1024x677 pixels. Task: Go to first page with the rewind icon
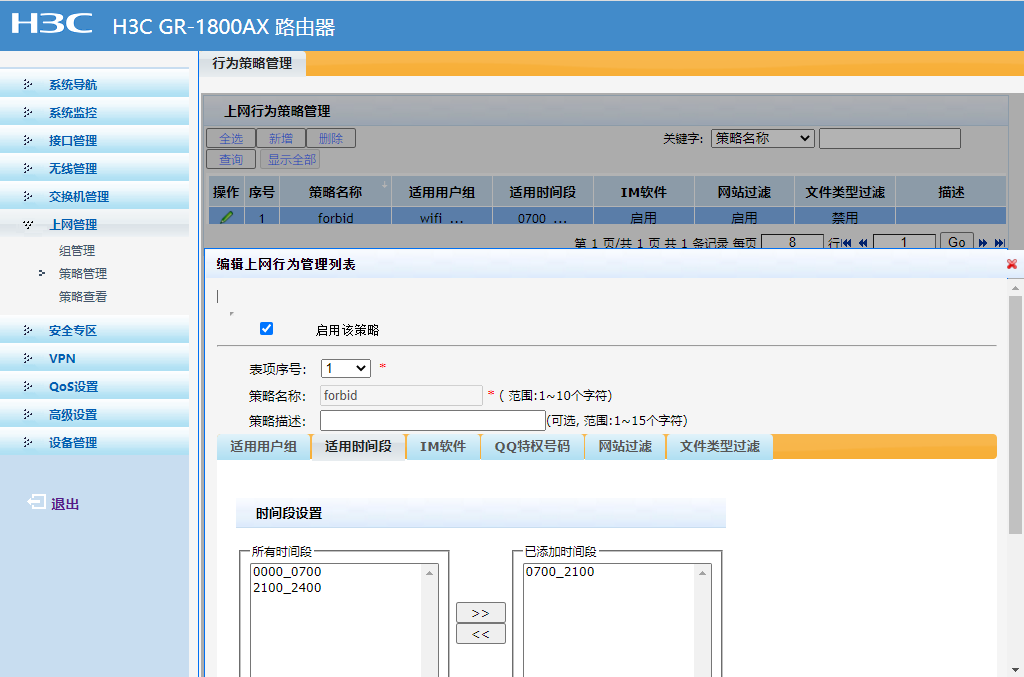click(x=847, y=243)
